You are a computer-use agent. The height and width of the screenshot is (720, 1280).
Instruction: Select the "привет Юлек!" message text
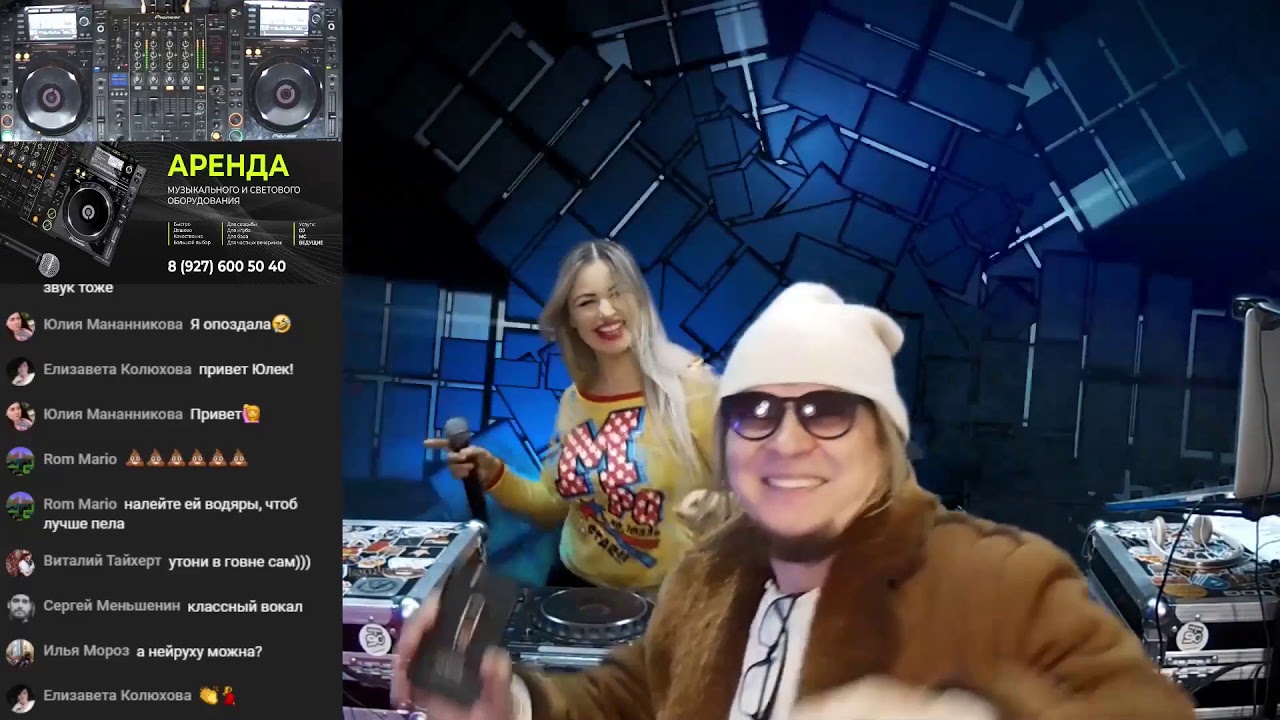click(246, 369)
